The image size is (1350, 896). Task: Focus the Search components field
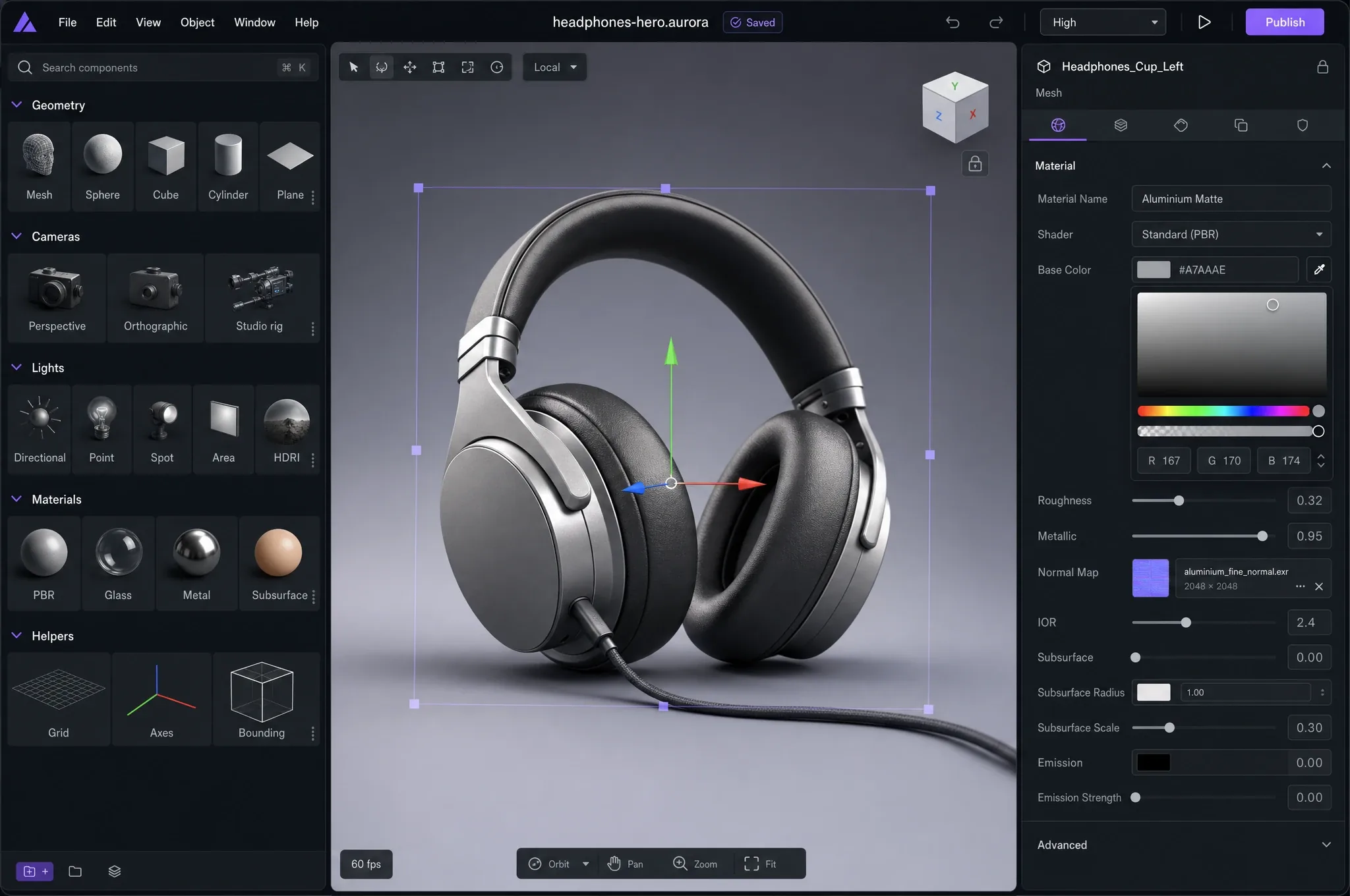(163, 67)
